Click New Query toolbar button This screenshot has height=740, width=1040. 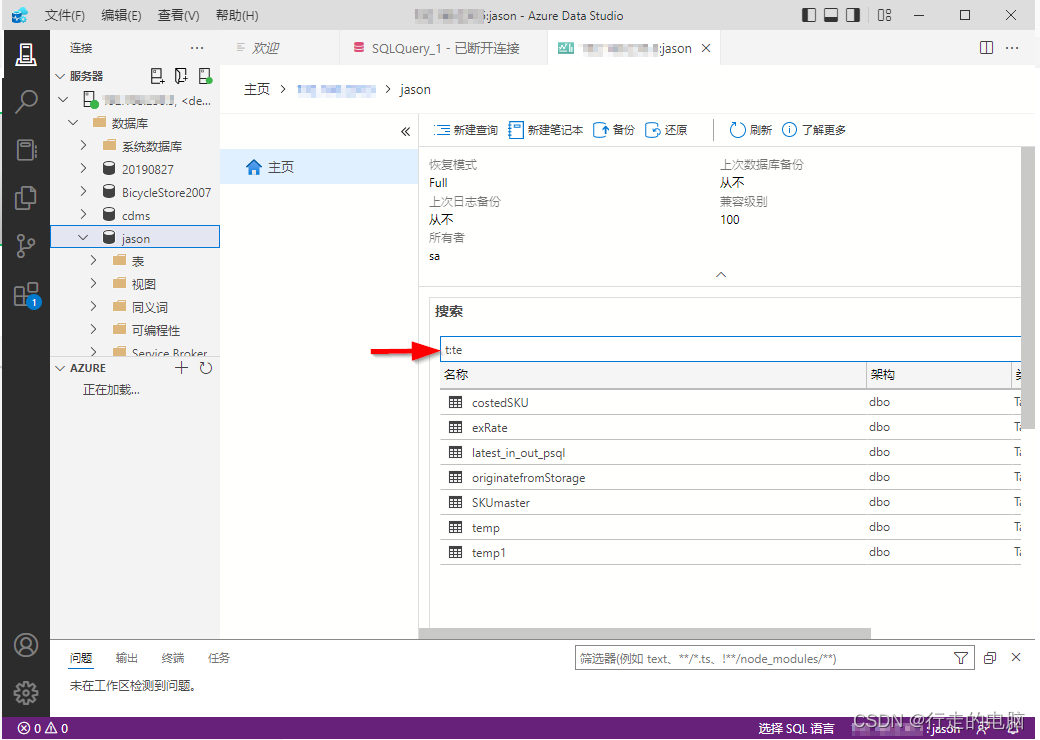[x=466, y=130]
